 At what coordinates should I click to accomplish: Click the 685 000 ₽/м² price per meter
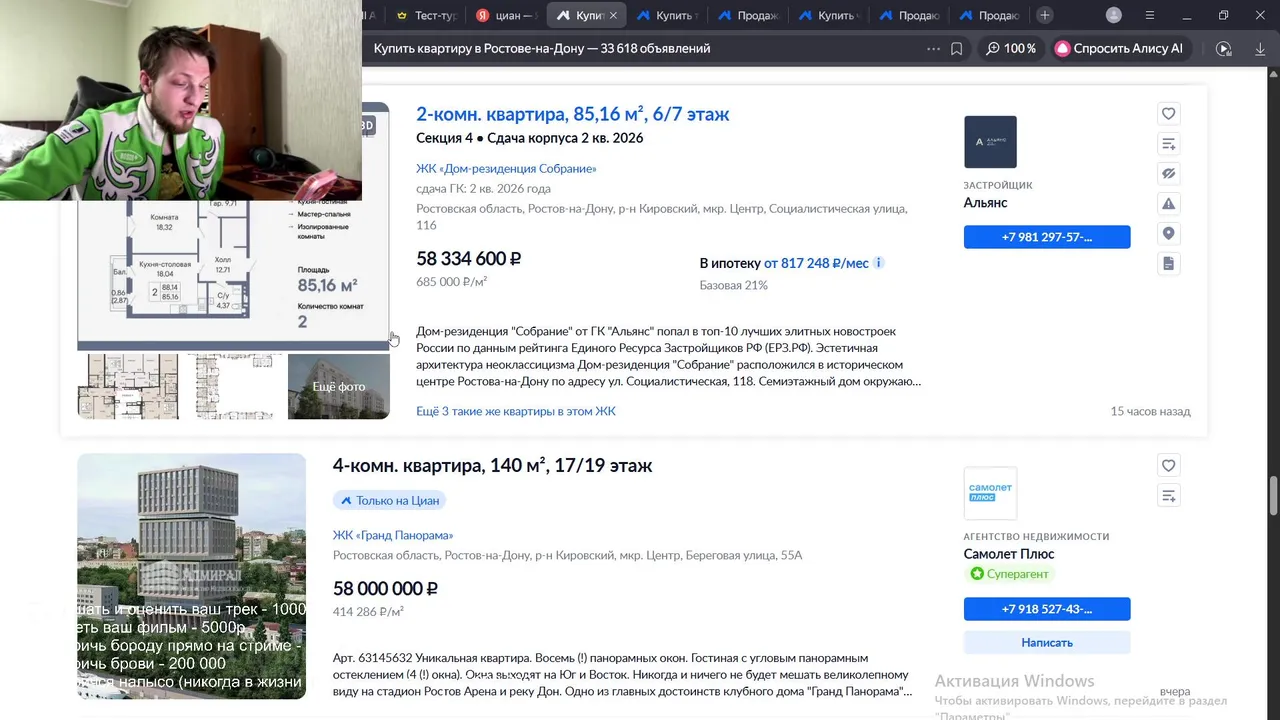coord(451,282)
